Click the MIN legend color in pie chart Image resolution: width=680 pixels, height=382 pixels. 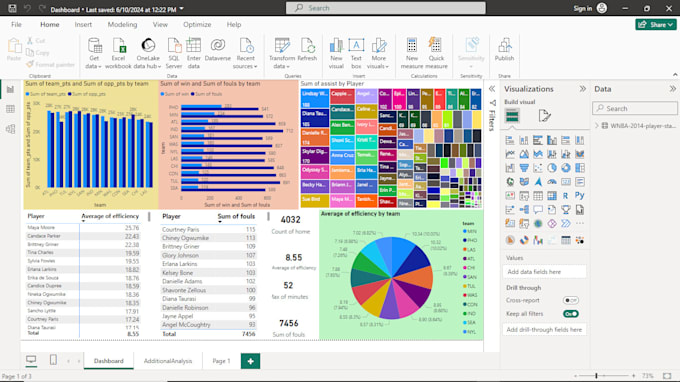tap(465, 232)
